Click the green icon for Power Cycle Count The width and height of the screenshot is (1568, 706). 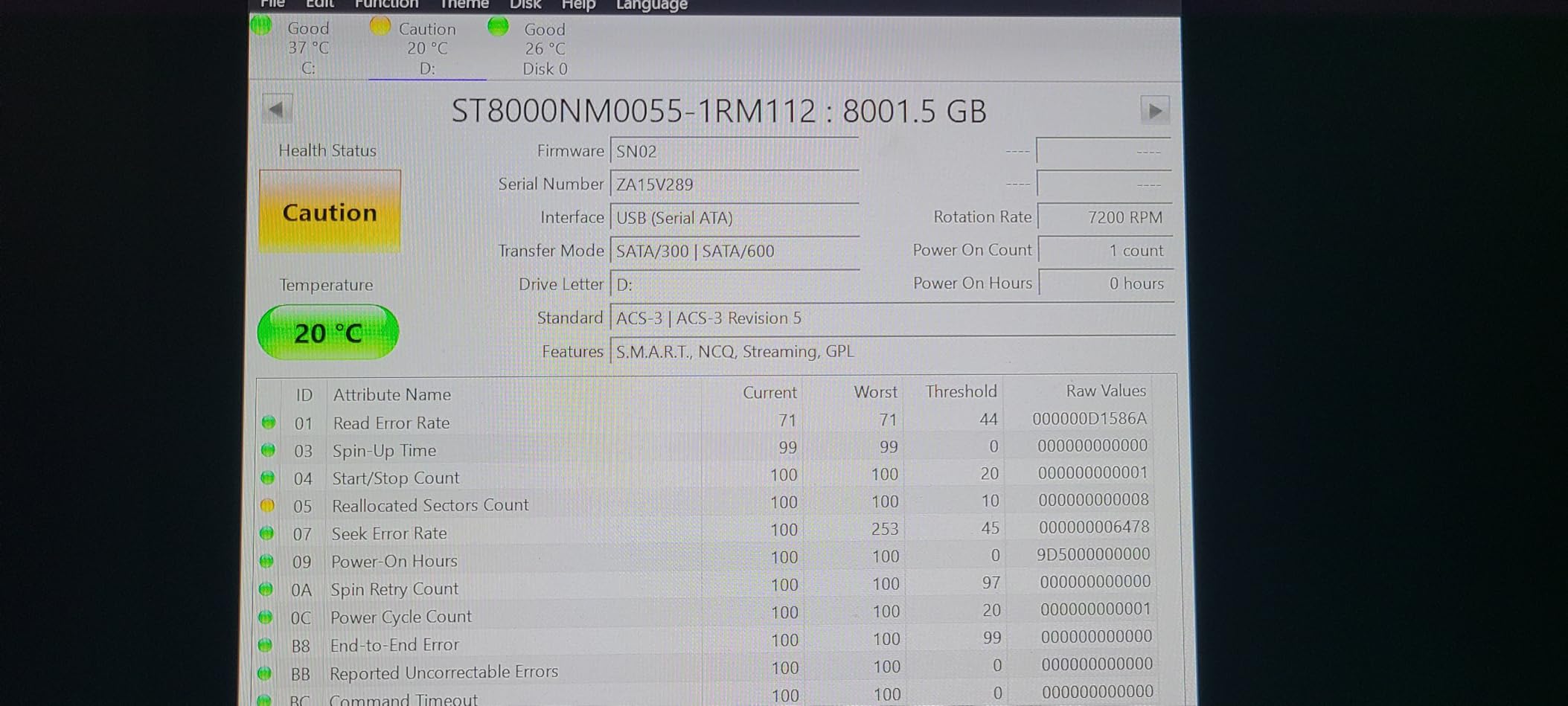tap(265, 616)
